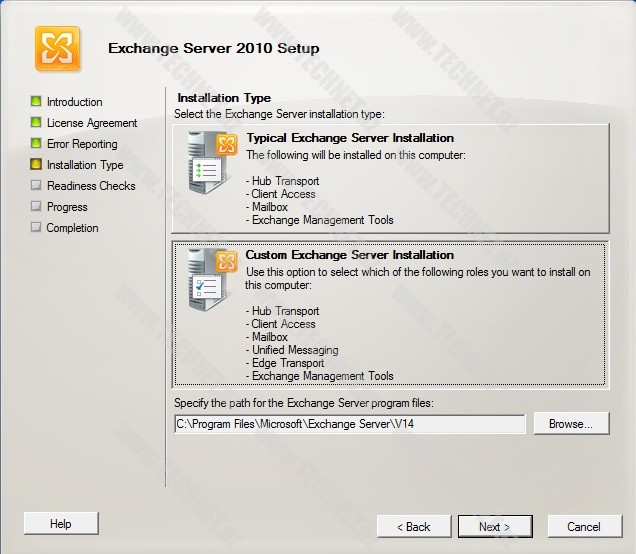
Task: Click the Readiness Checks step indicator
Action: click(x=36, y=186)
